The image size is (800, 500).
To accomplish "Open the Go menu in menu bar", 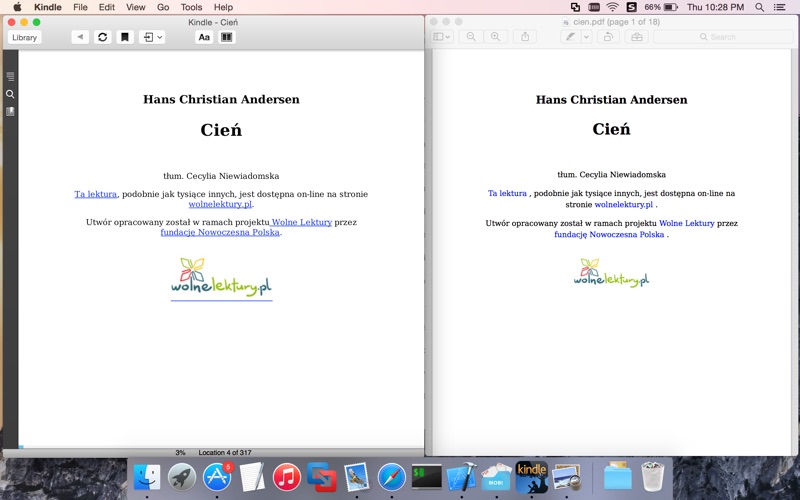I will coord(163,7).
